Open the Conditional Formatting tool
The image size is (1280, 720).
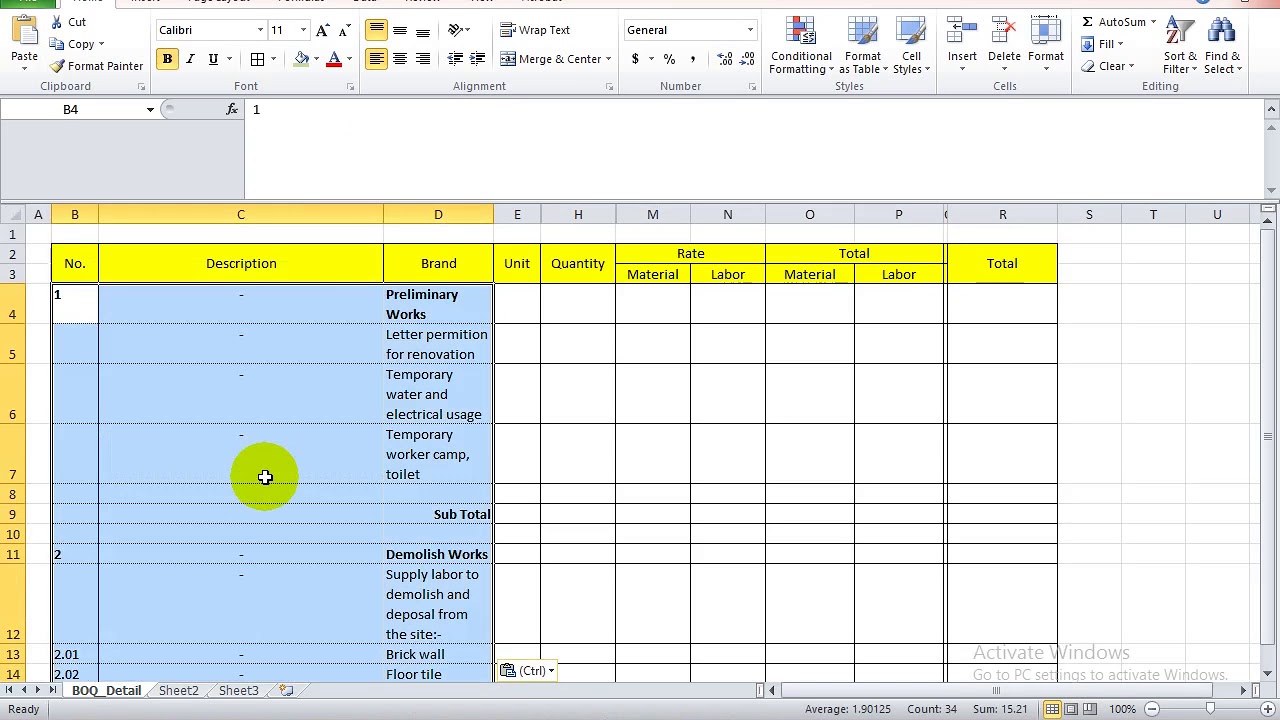(800, 45)
